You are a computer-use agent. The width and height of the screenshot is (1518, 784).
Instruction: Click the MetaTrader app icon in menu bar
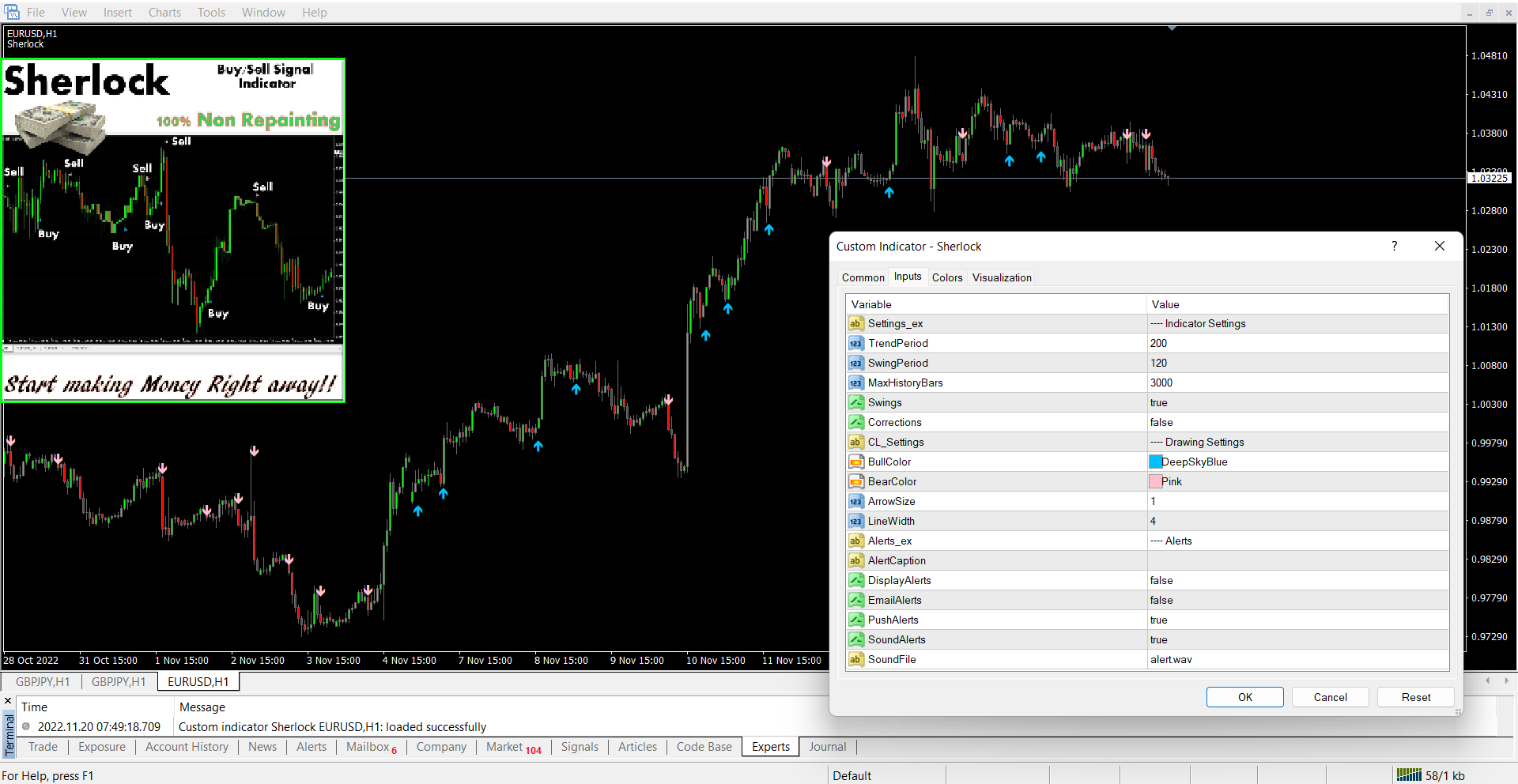pyautogui.click(x=11, y=12)
